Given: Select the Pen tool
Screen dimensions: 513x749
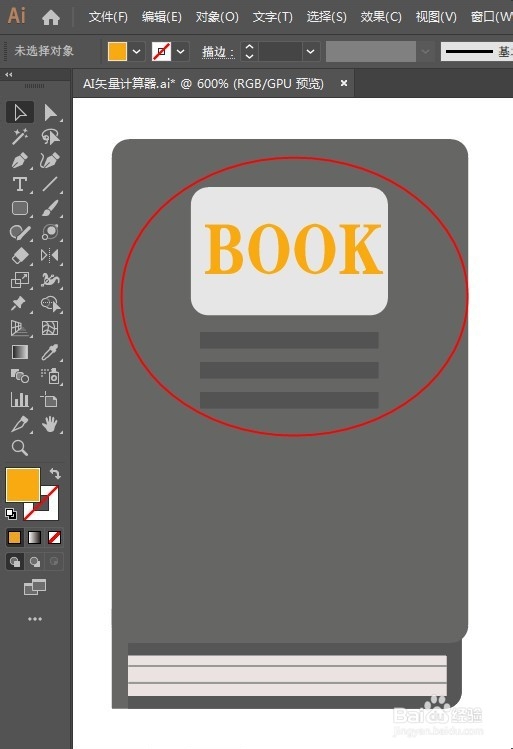Looking at the screenshot, I should [x=20, y=160].
